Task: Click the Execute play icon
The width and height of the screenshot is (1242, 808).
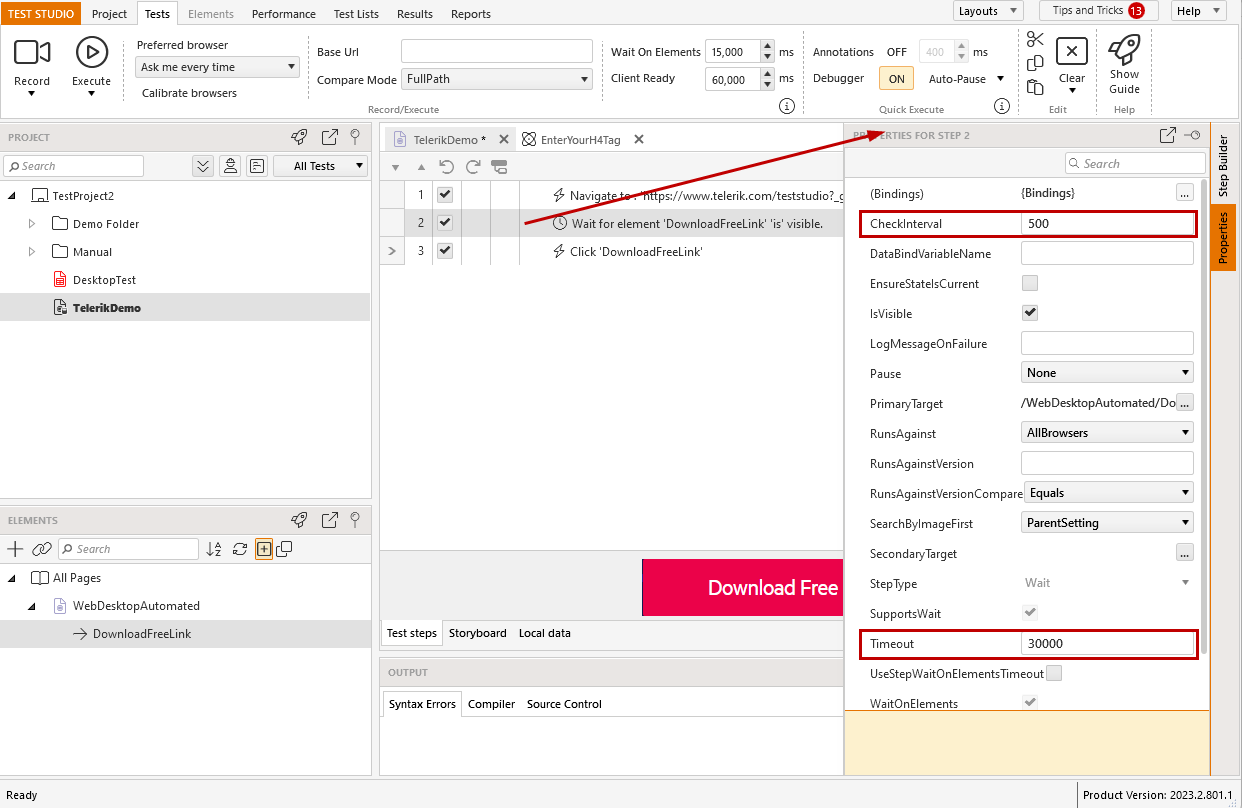Action: point(92,52)
